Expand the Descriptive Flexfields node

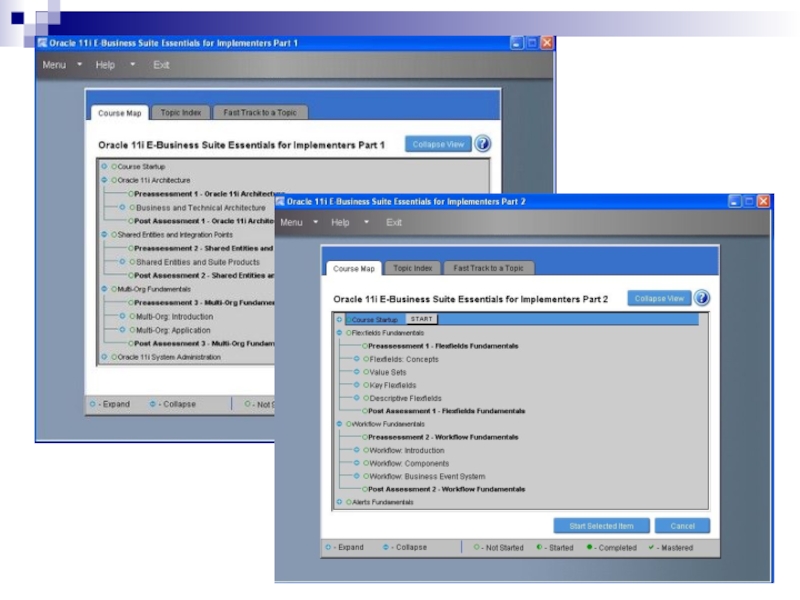point(357,398)
